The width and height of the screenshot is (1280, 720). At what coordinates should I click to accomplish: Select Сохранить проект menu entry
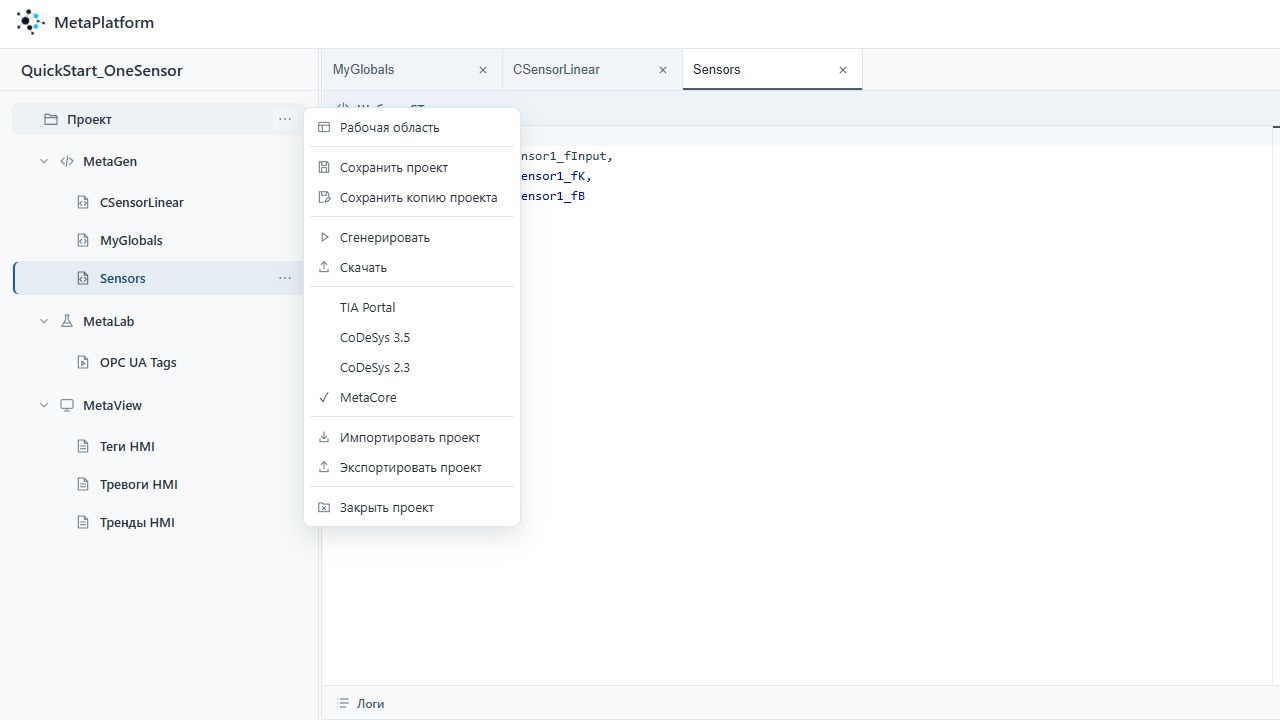click(412, 167)
